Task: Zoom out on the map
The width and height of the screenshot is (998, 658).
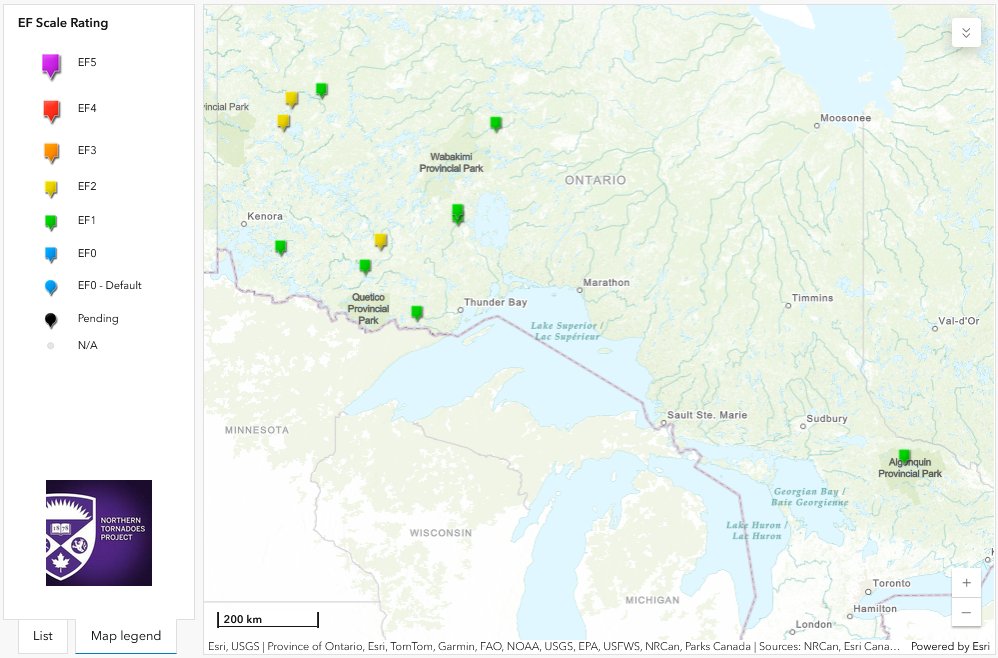Action: [x=966, y=612]
